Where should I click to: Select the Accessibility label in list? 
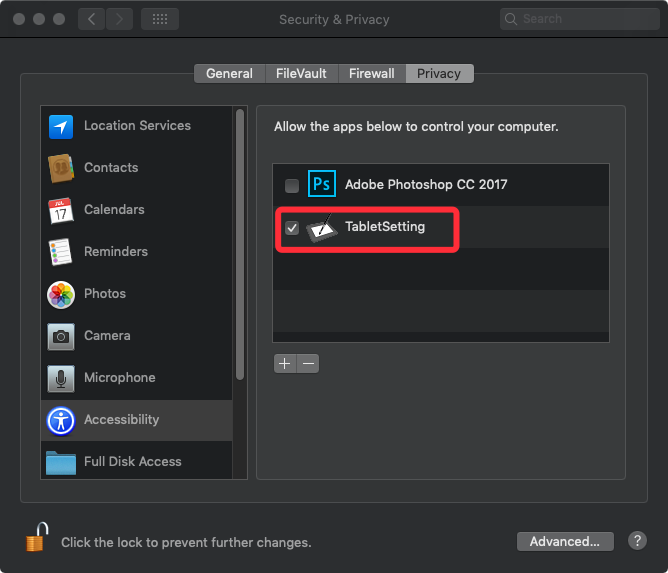[121, 419]
